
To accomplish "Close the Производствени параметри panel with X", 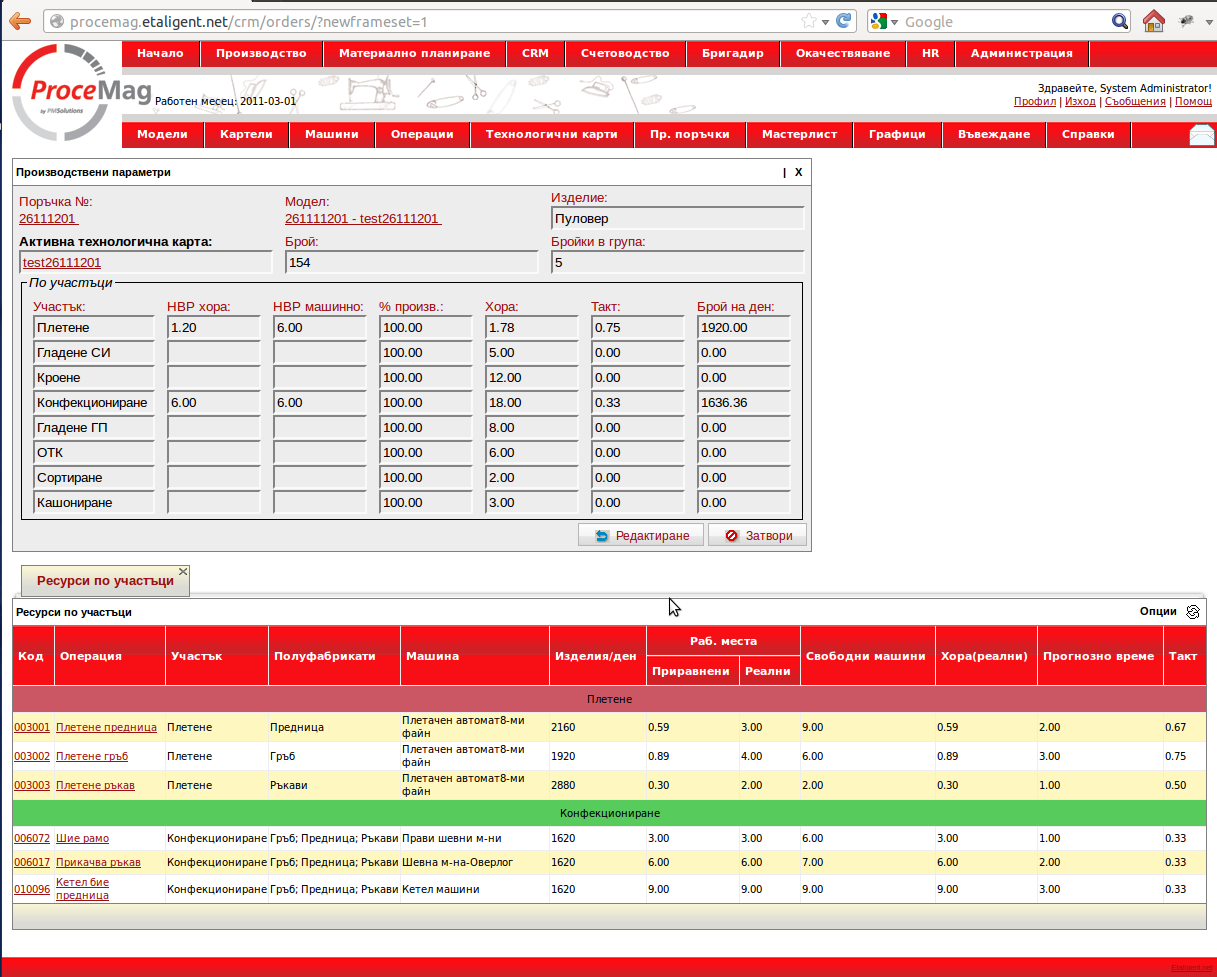I will point(798,172).
